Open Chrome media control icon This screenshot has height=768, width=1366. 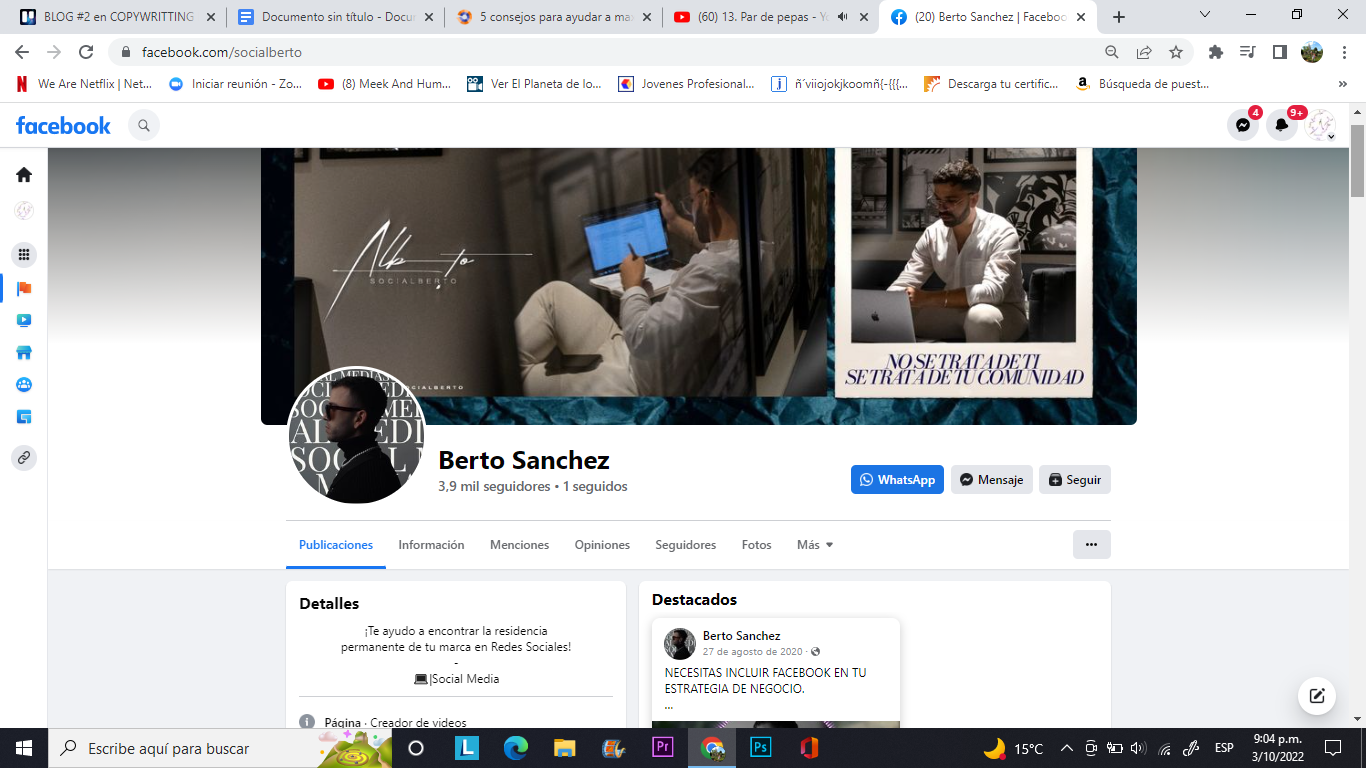coord(1247,52)
